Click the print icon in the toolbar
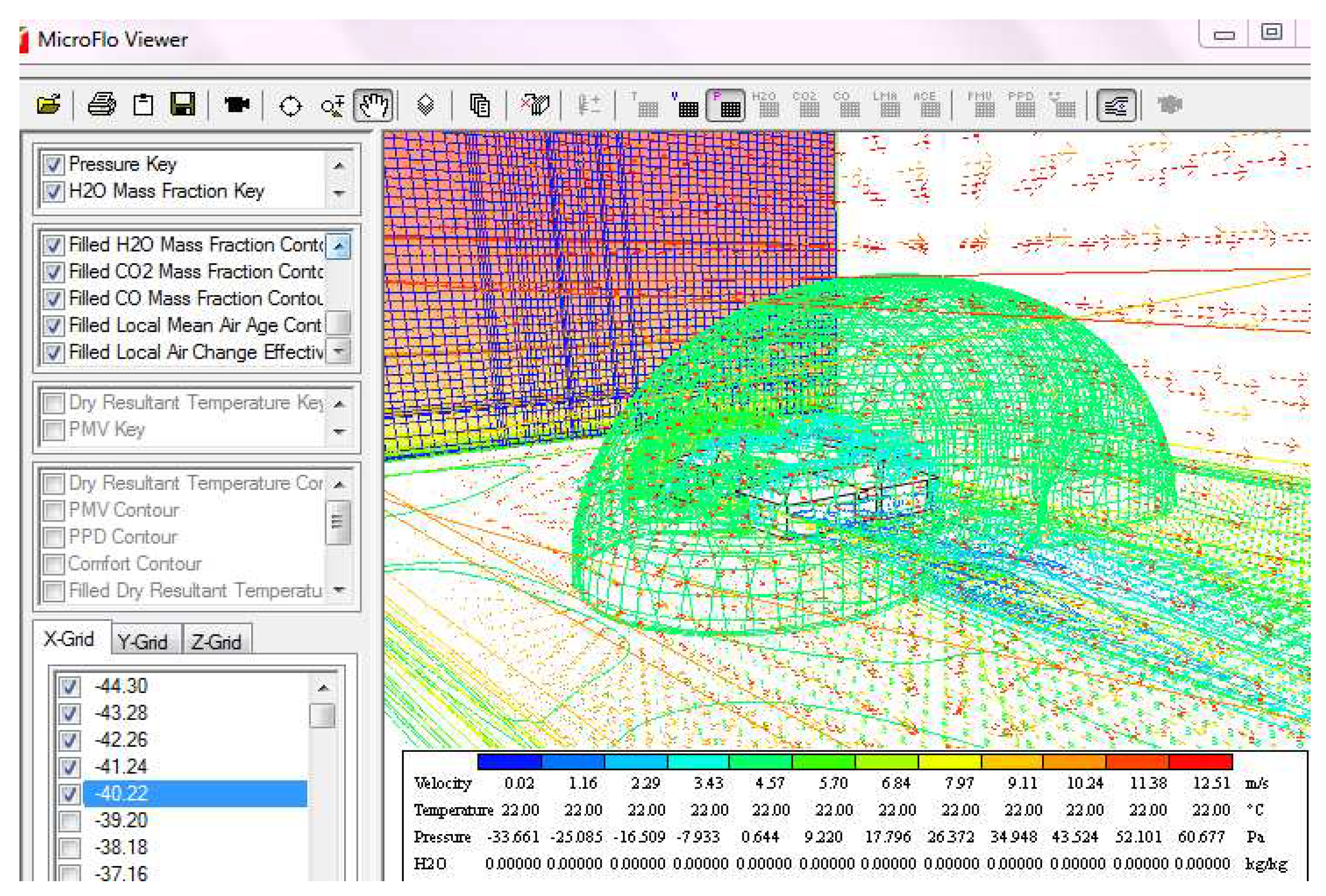The width and height of the screenshot is (1326, 896). 102,105
